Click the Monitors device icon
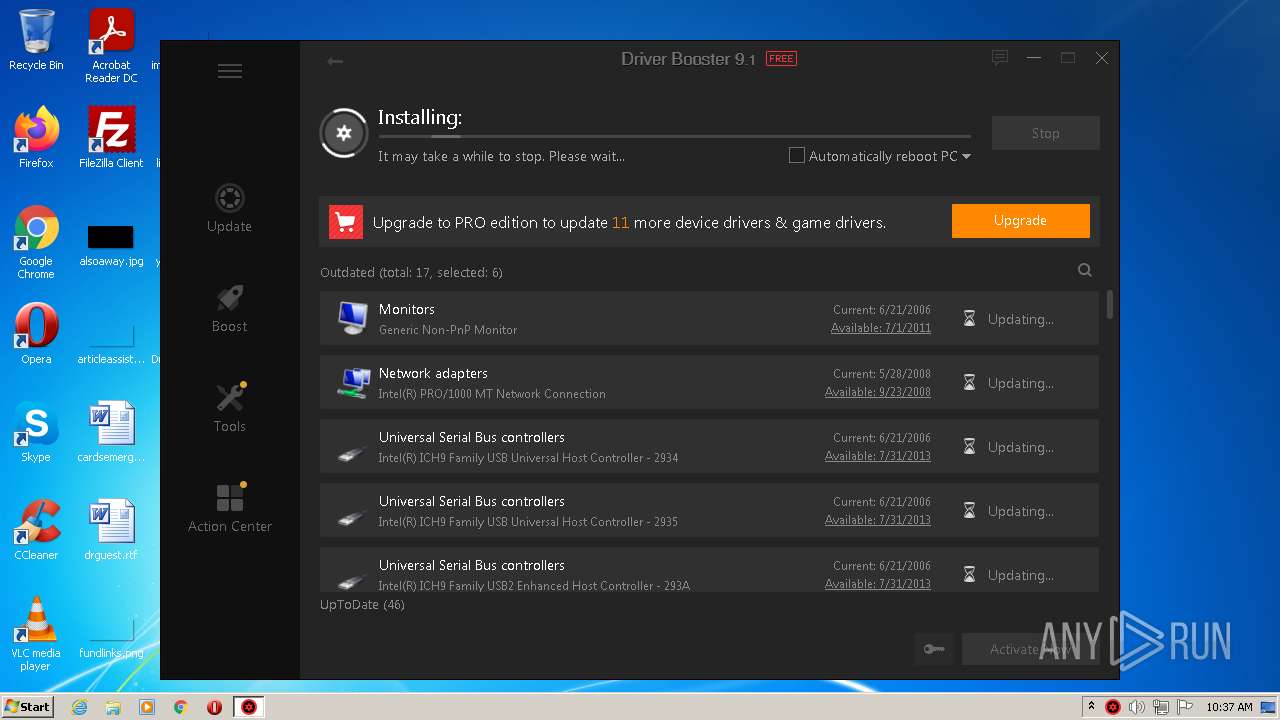The image size is (1280, 720). [x=352, y=318]
